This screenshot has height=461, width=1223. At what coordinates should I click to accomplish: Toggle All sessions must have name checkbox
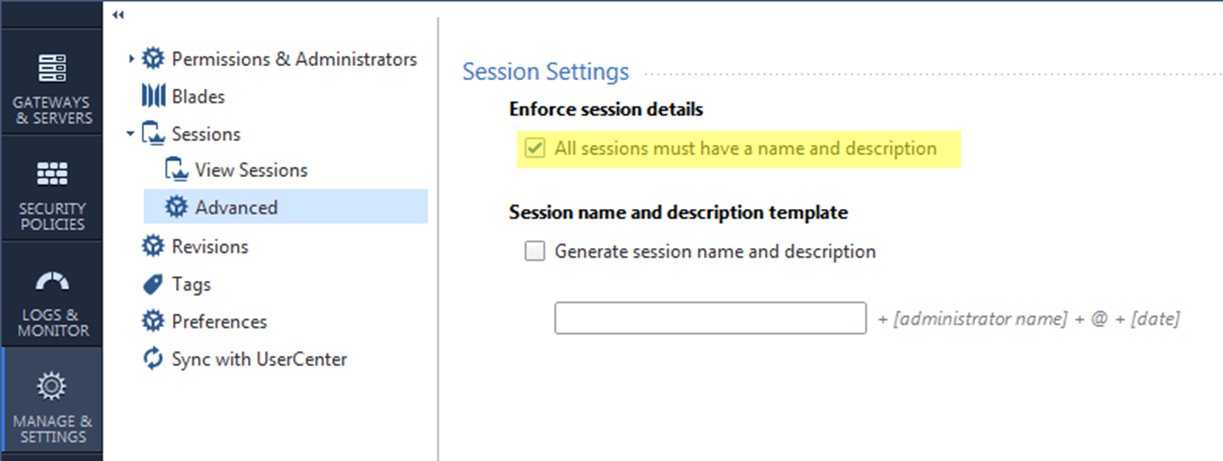[536, 149]
